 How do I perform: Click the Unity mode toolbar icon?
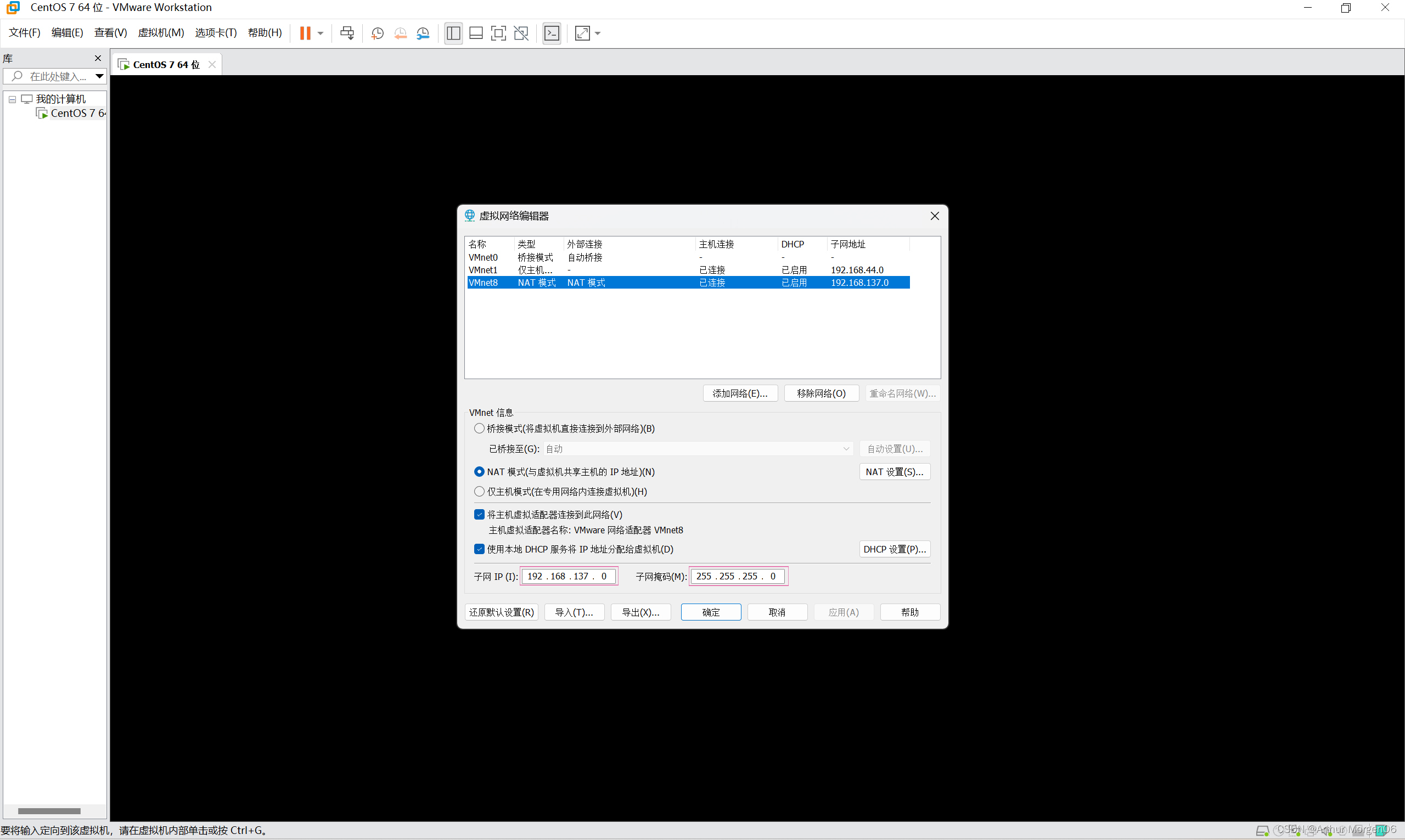521,33
